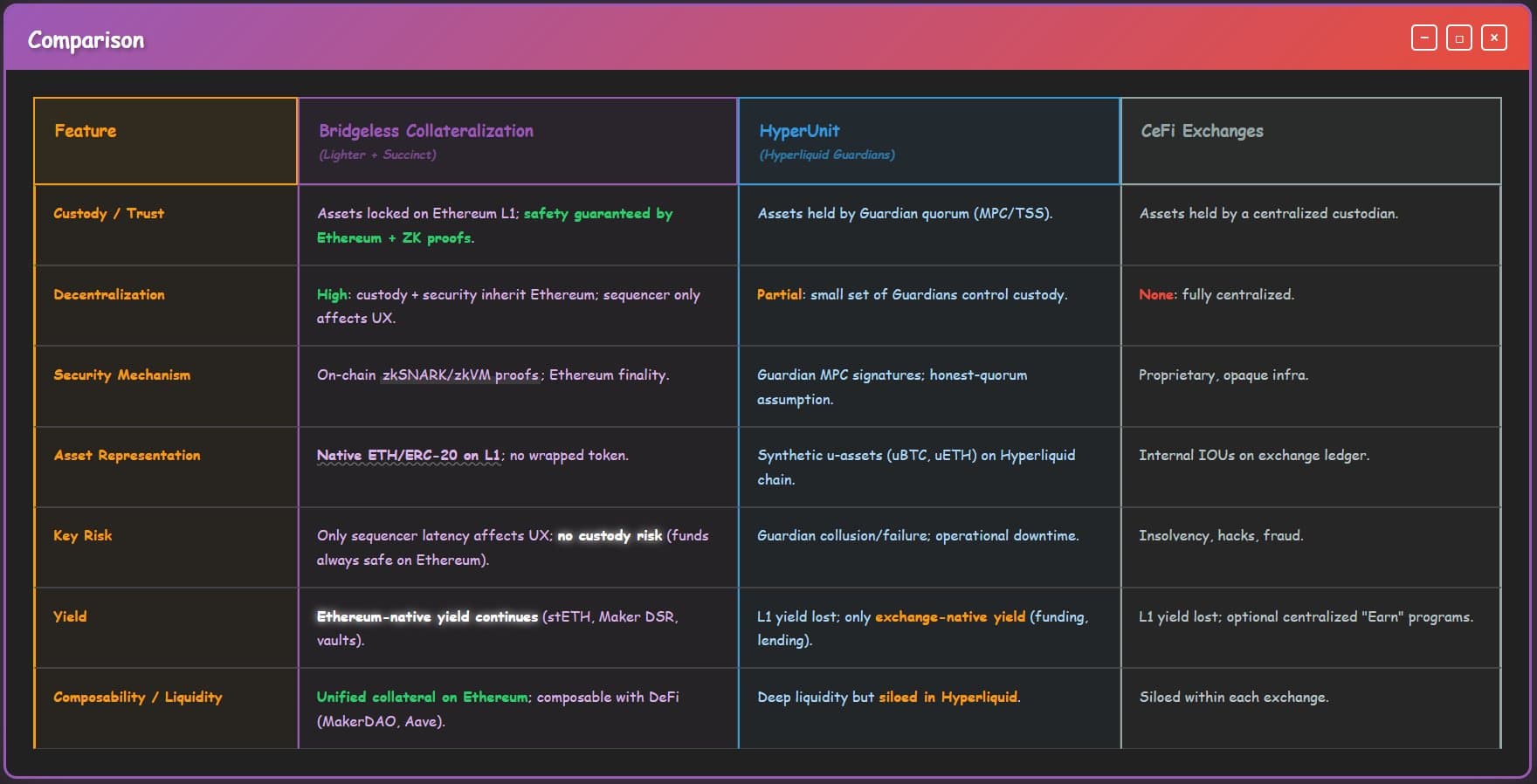Click cell 'Insolvency, hacks, fraud'

tap(1311, 547)
